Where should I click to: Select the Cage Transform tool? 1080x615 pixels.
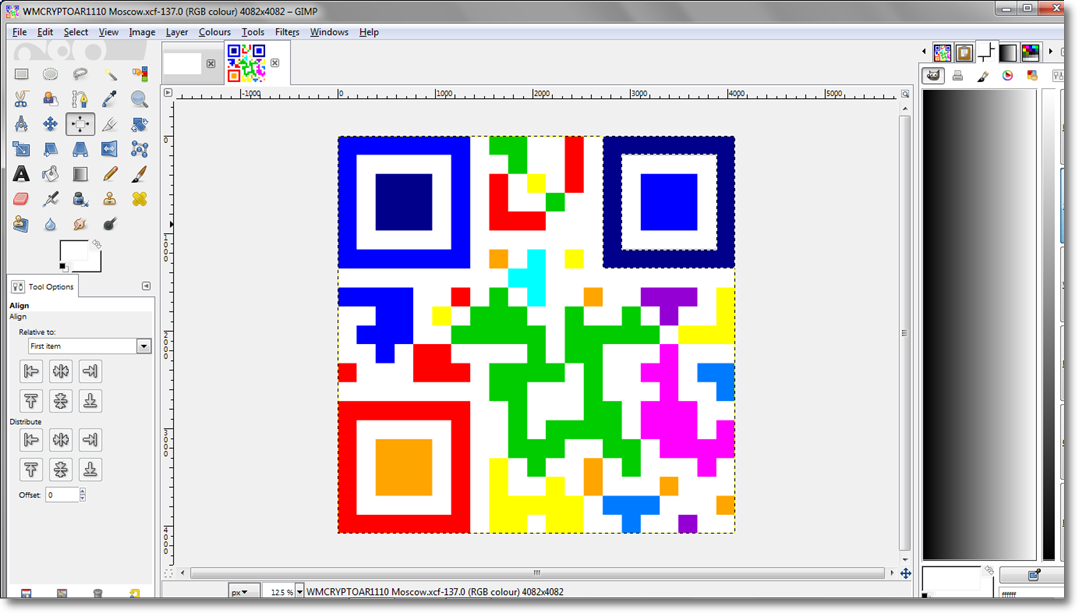click(139, 149)
